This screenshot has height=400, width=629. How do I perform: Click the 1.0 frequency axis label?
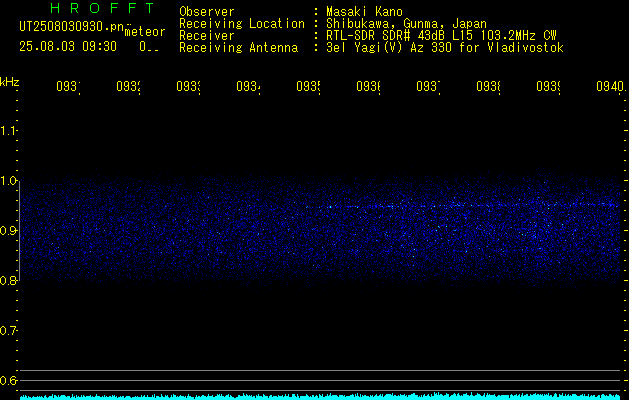pos(8,181)
